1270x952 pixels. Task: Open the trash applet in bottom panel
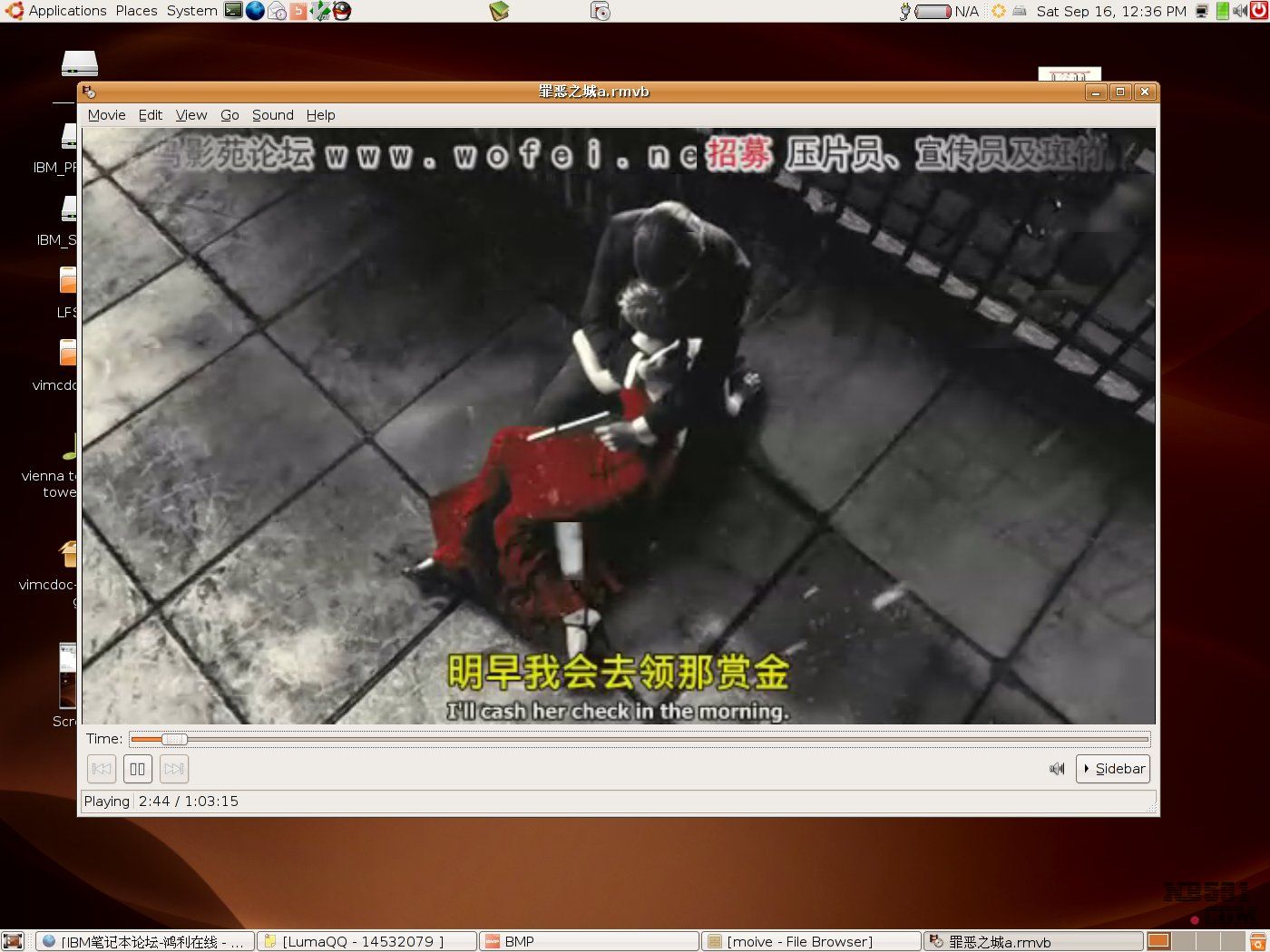pos(1257,941)
